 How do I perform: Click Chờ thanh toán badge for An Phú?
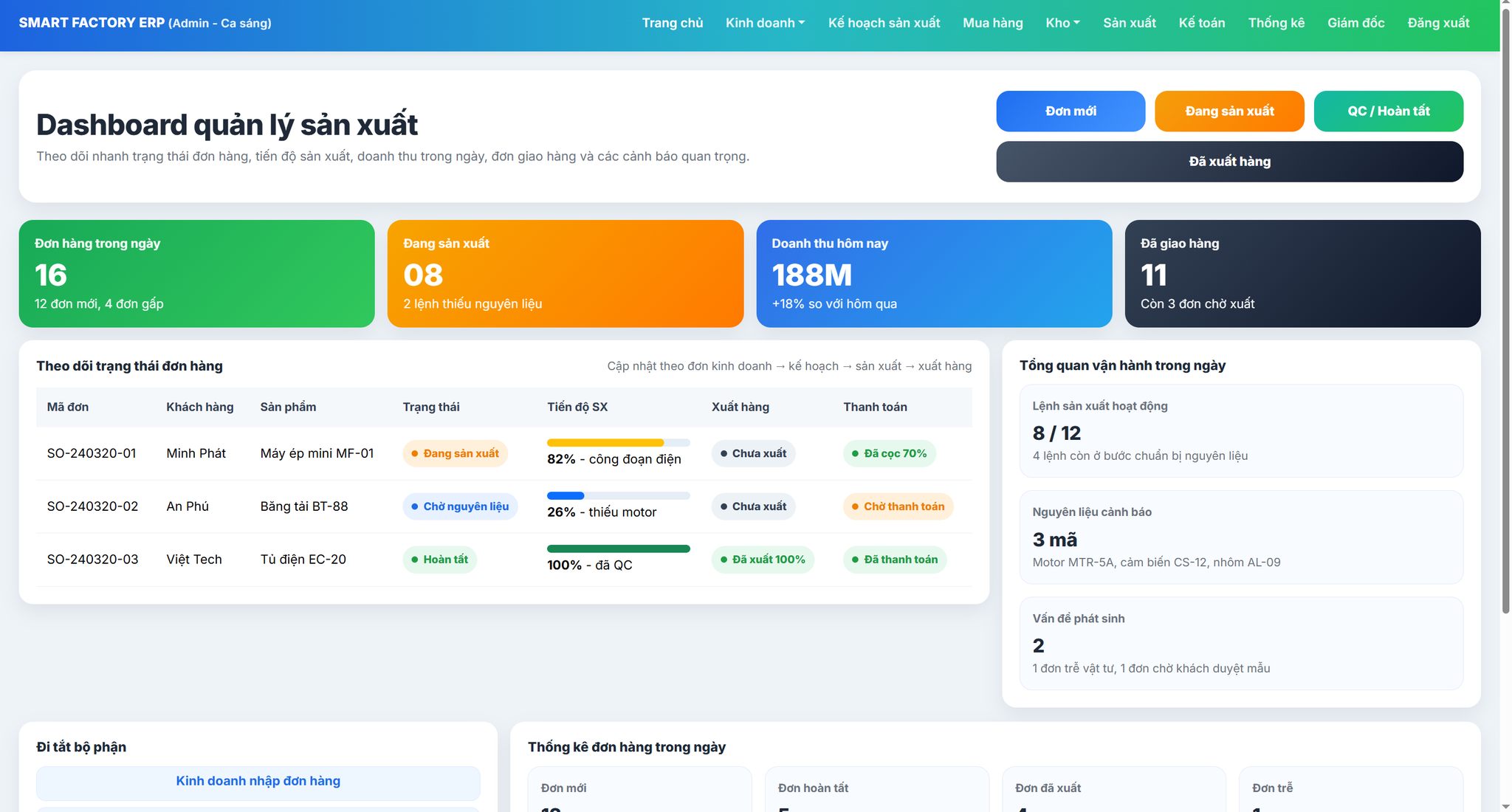897,506
